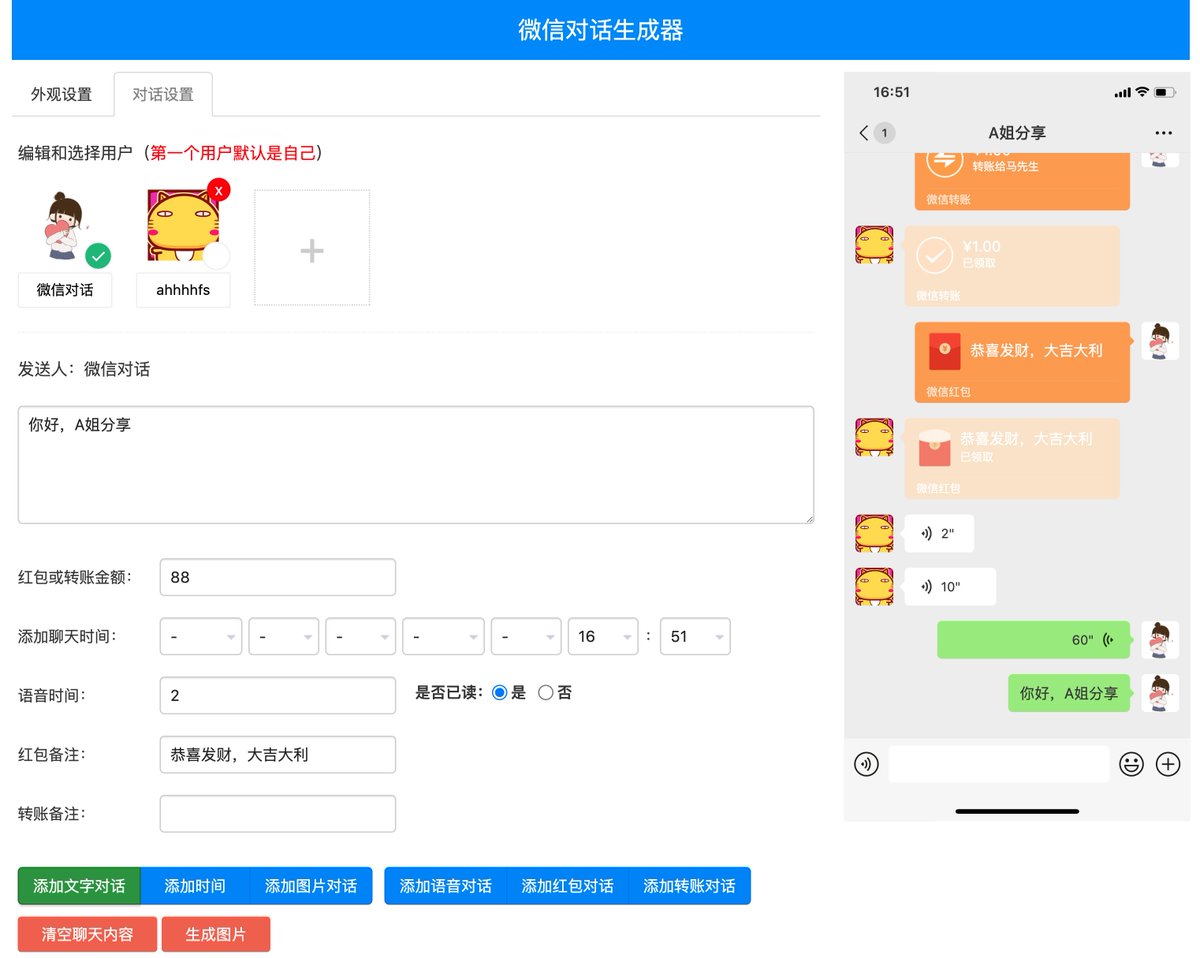Click the cellular signal icon in status bar
The image size is (1200, 958).
pos(1122,92)
